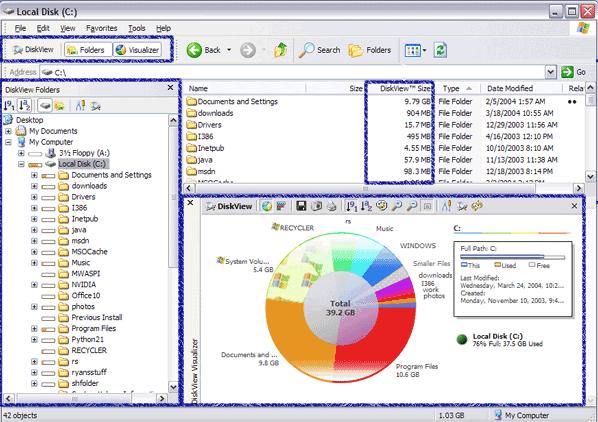Screen dimensions: 598x422
Task: Click Explorer's standard Folders button
Action: 370,50
